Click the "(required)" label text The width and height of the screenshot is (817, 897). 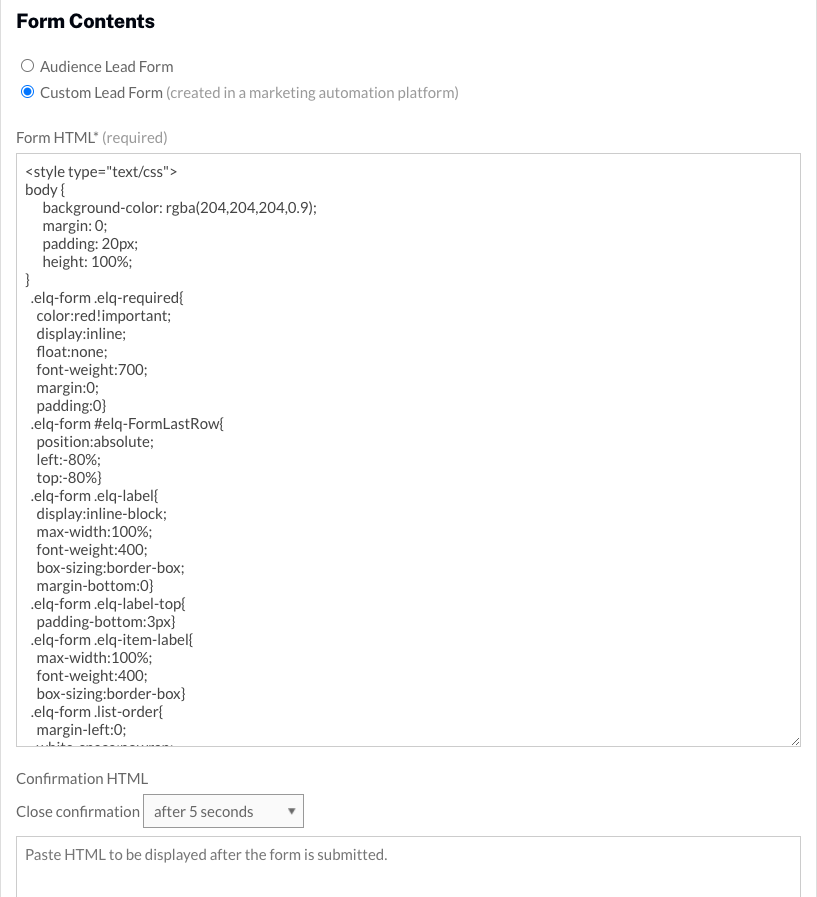[x=134, y=137]
